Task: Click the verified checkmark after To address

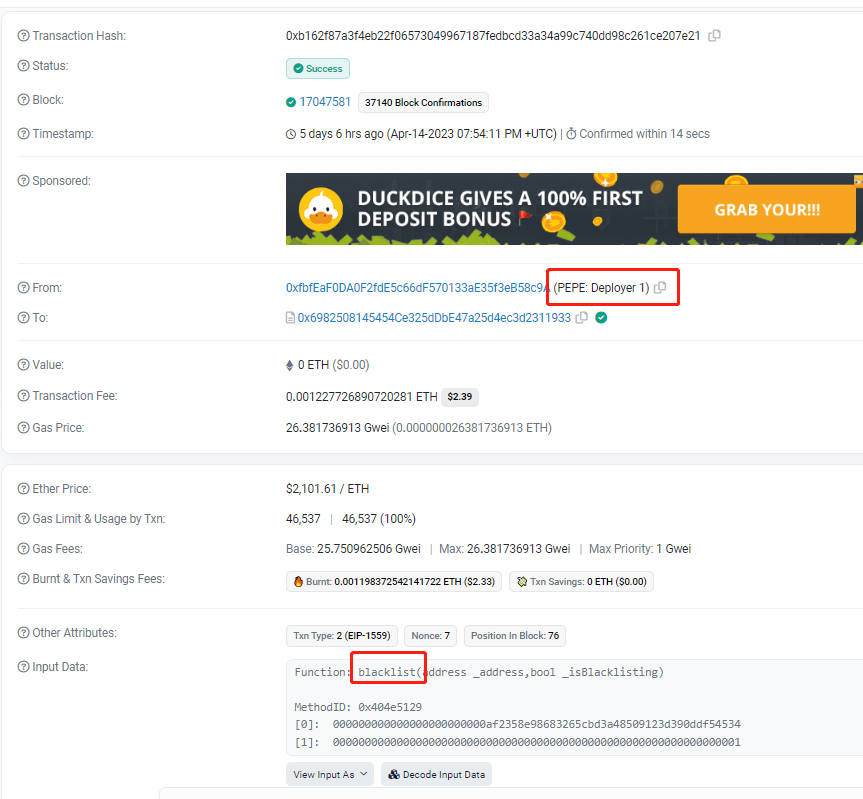Action: [x=601, y=318]
